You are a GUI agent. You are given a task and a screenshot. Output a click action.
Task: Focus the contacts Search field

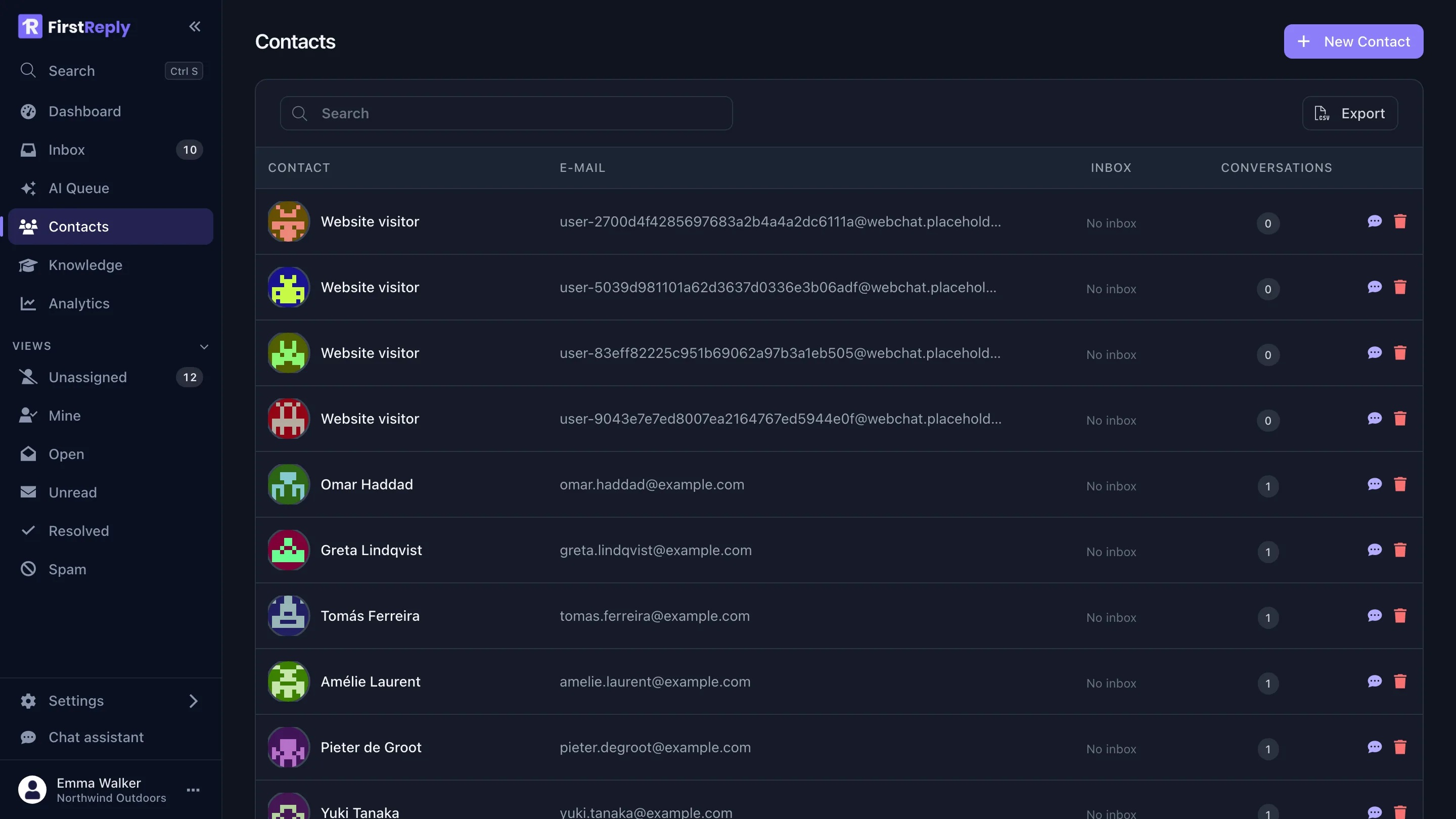pos(507,113)
